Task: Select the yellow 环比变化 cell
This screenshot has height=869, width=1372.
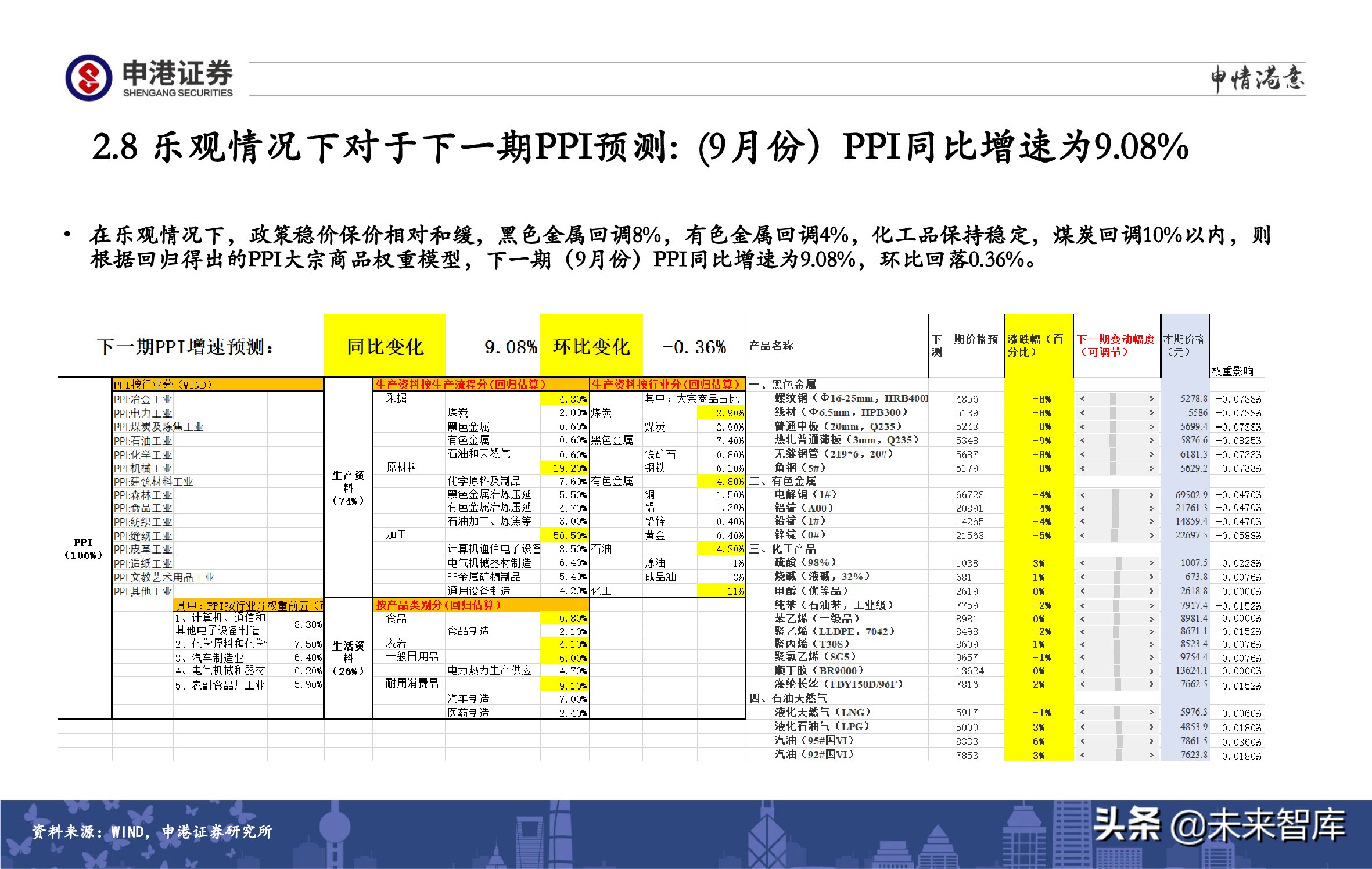Action: [591, 346]
